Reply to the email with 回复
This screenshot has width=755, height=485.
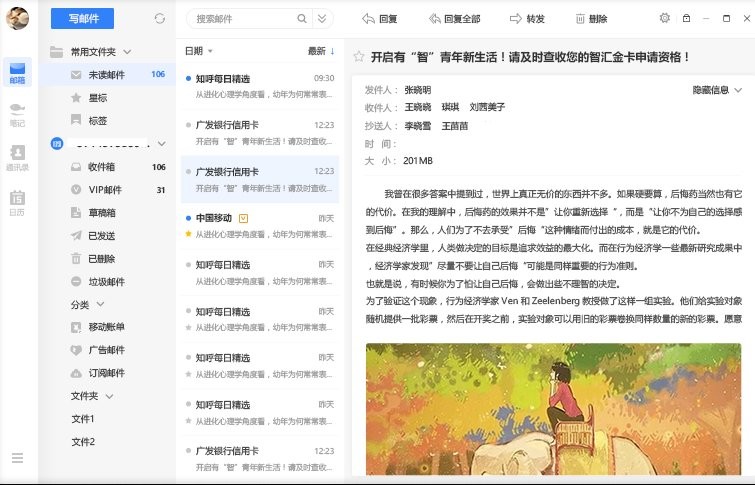(380, 19)
